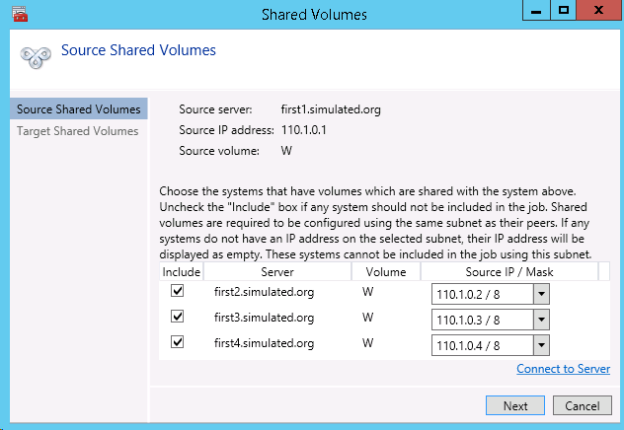This screenshot has height=430, width=624.
Task: Follow the Connect to Server link
Action: 563,369
